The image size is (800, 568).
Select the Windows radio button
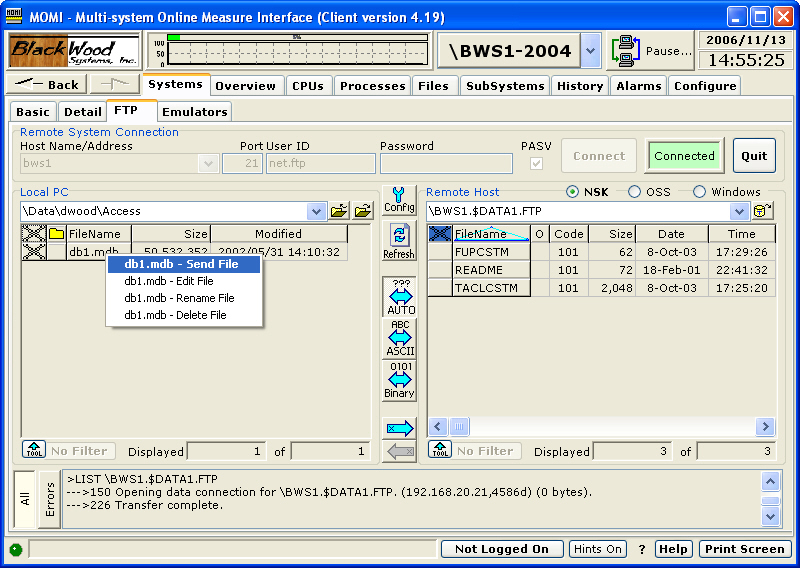coord(699,192)
